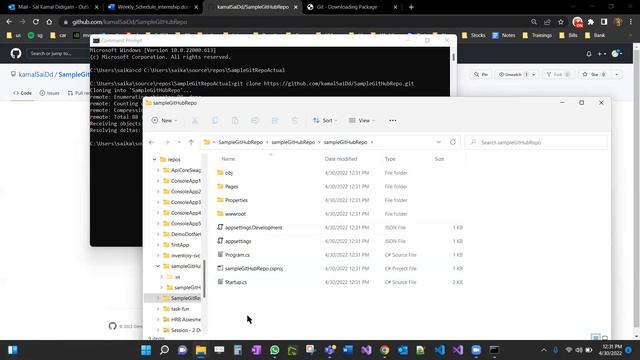Open the GitHub Issues tab
This screenshot has height=360, width=640.
coord(49,93)
